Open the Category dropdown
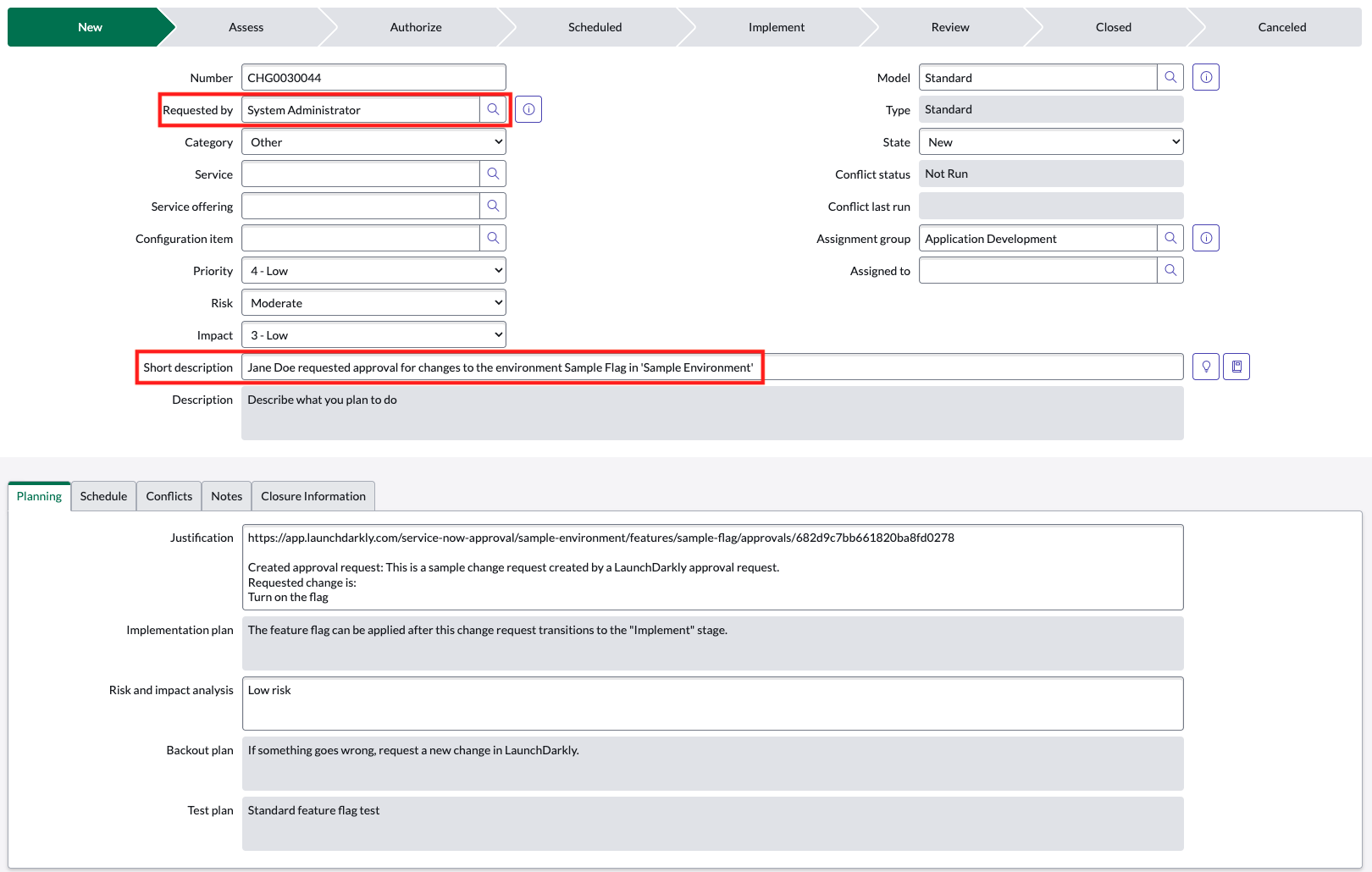 (x=373, y=141)
